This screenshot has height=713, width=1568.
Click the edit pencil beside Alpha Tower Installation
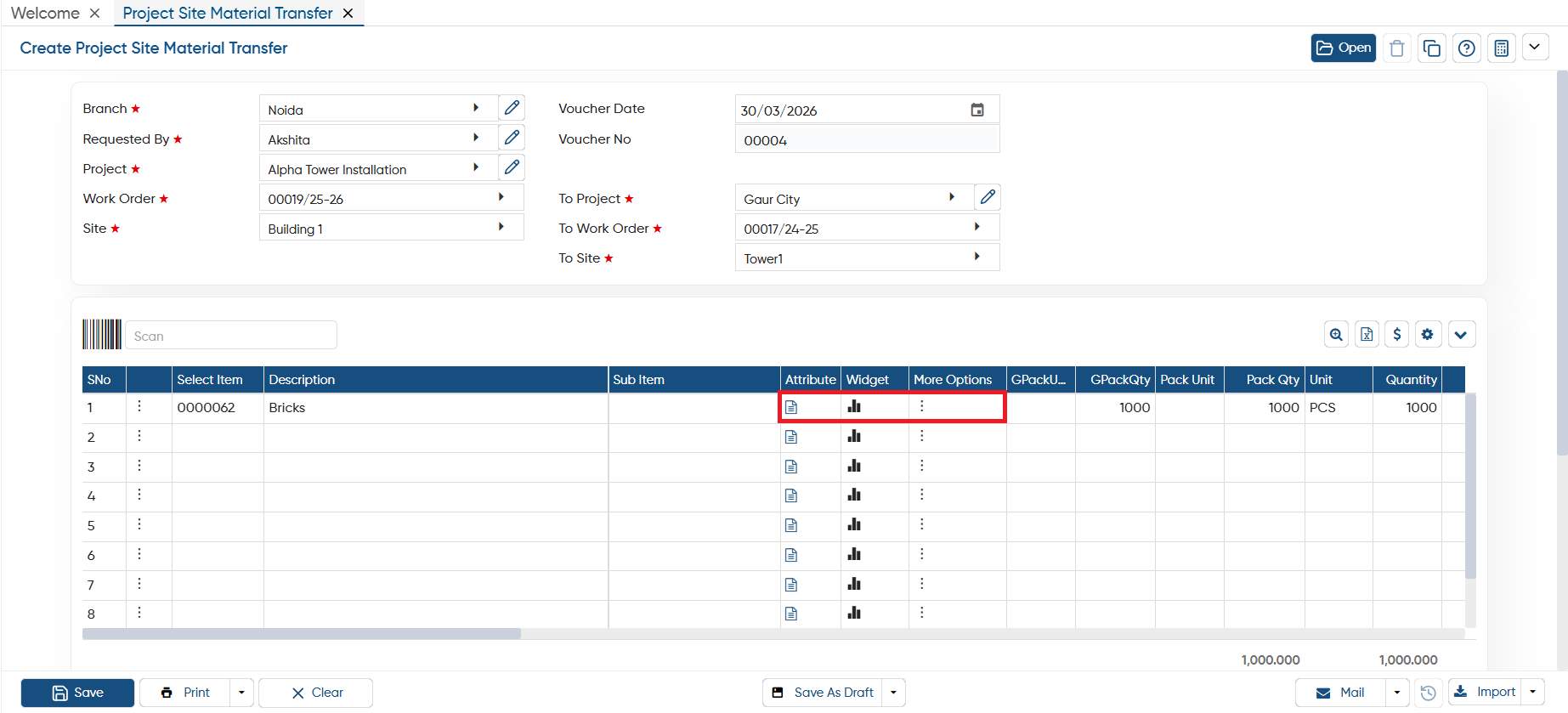point(512,167)
